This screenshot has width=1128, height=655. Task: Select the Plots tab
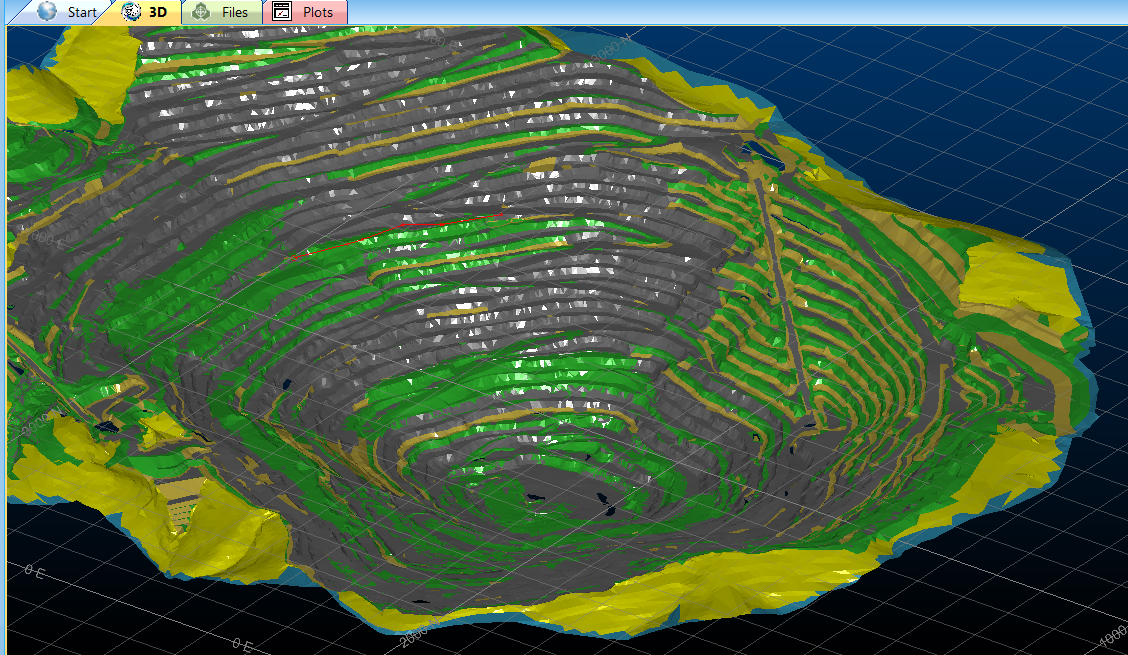310,12
